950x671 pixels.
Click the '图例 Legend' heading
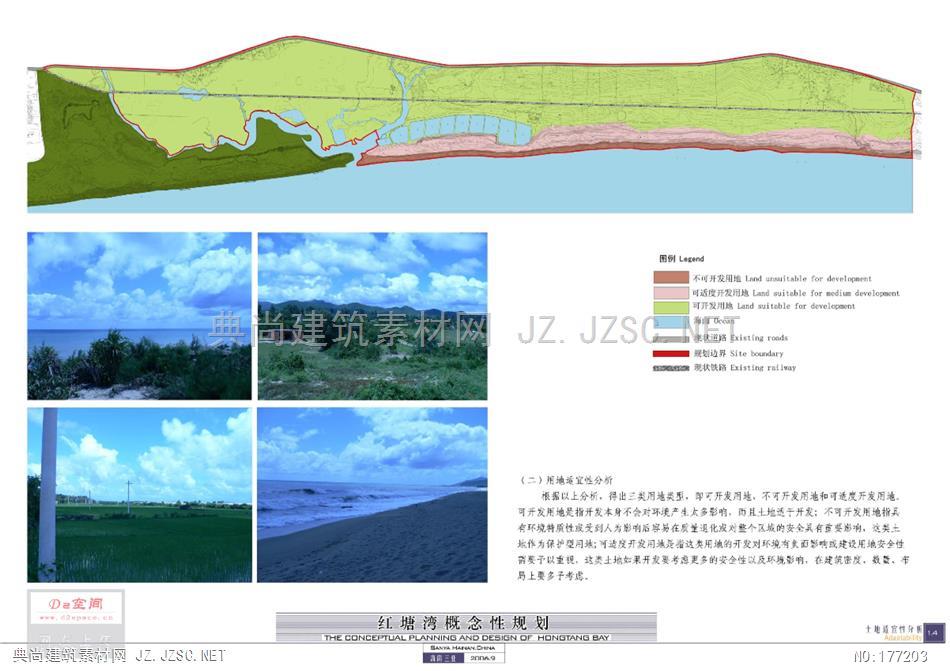point(682,259)
